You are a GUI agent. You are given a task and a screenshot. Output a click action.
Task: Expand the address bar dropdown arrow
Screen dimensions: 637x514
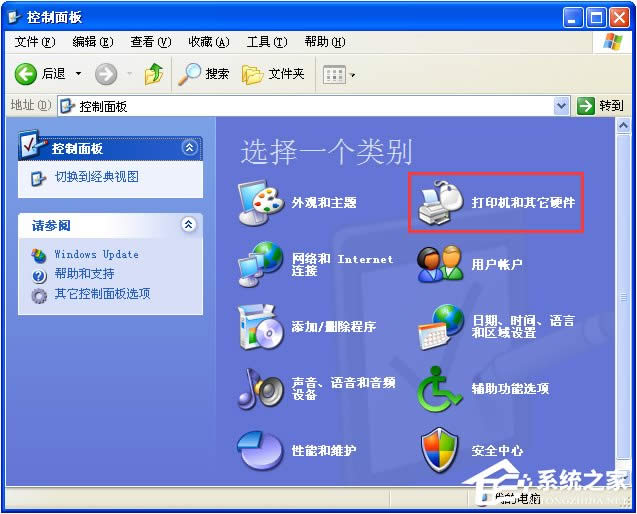(561, 105)
